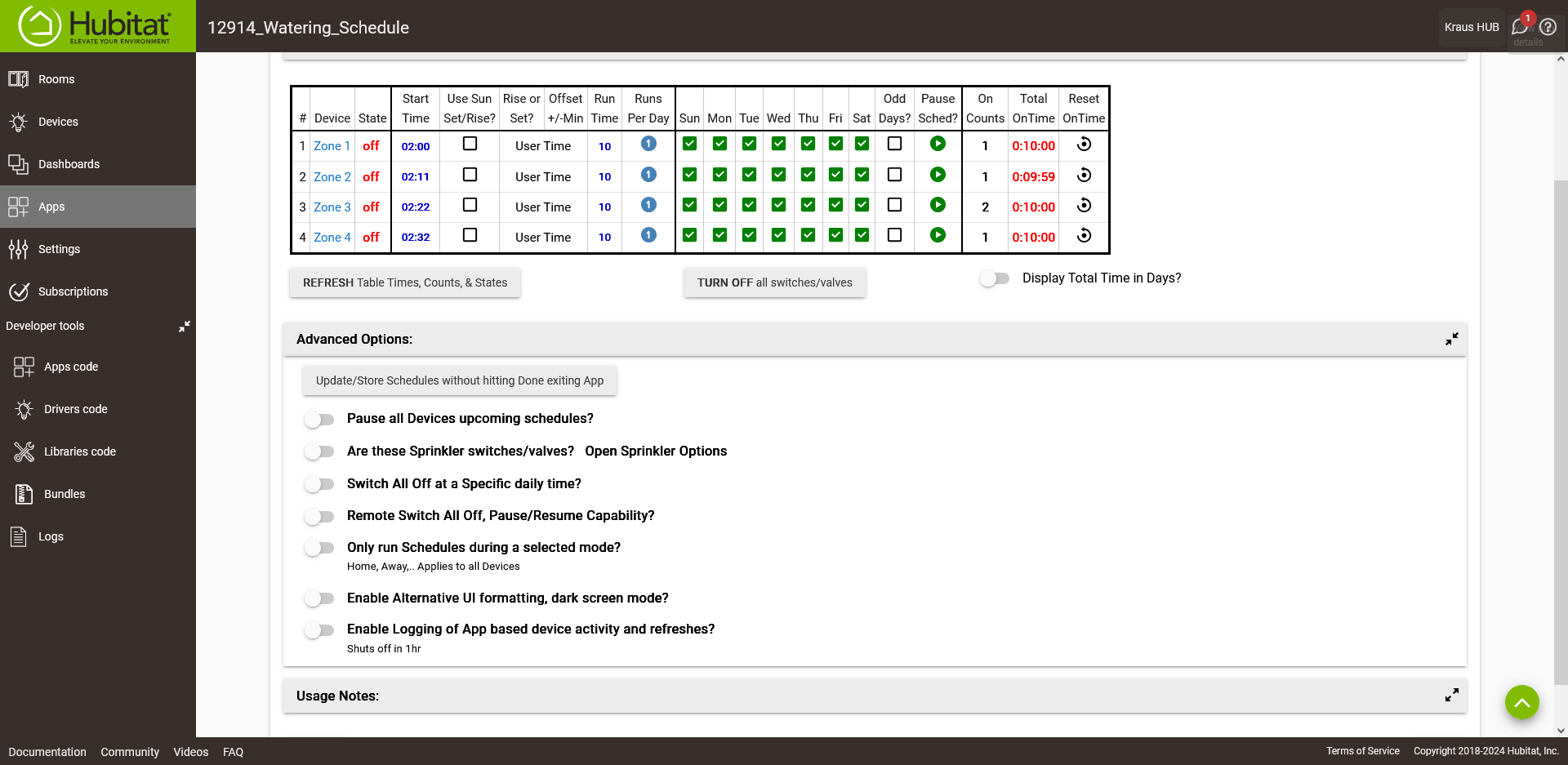Check Use Sun Set/Rise for Zone 1
1568x765 pixels.
click(470, 144)
